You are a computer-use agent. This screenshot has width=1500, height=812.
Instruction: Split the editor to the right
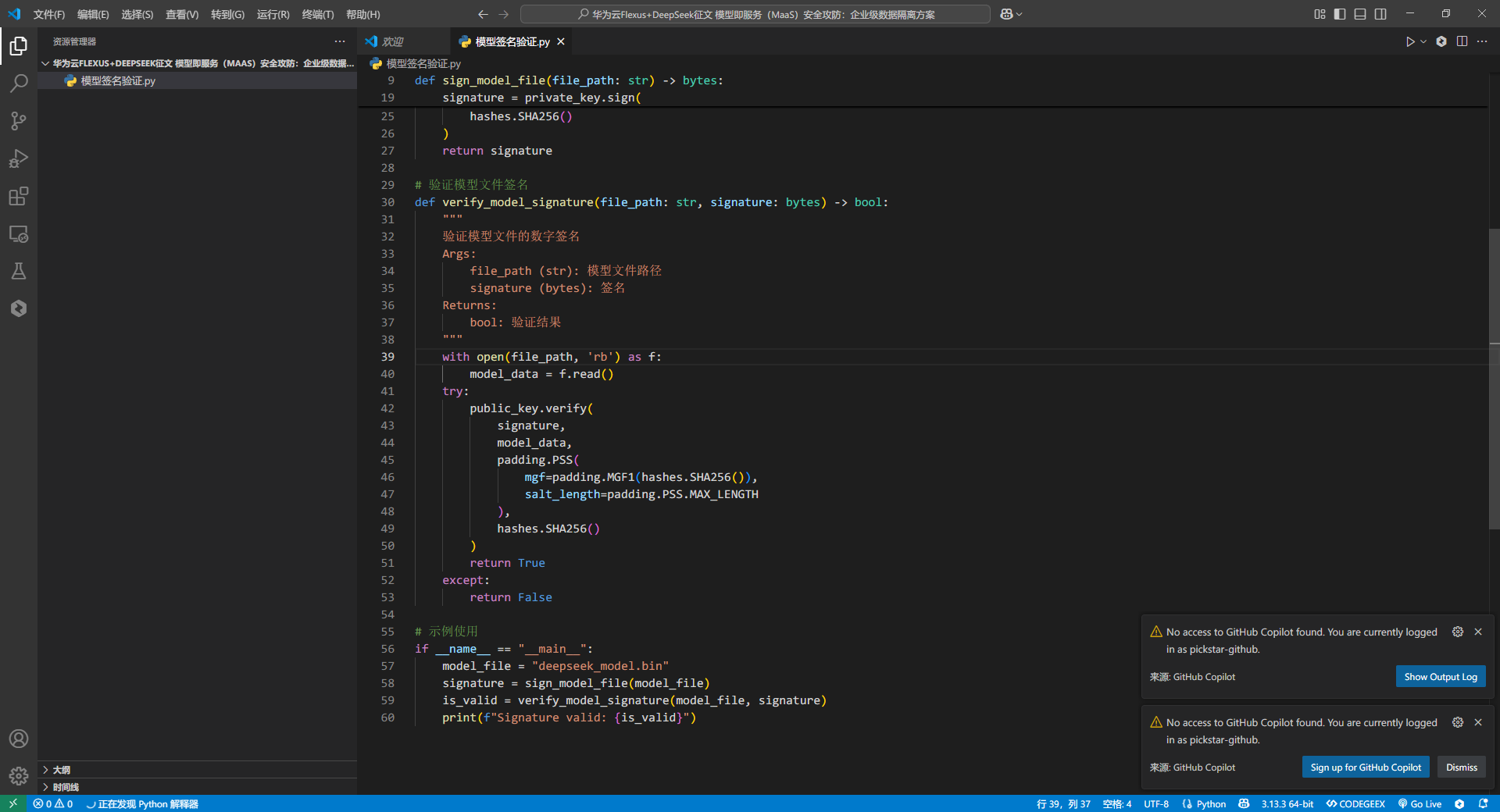(1462, 41)
